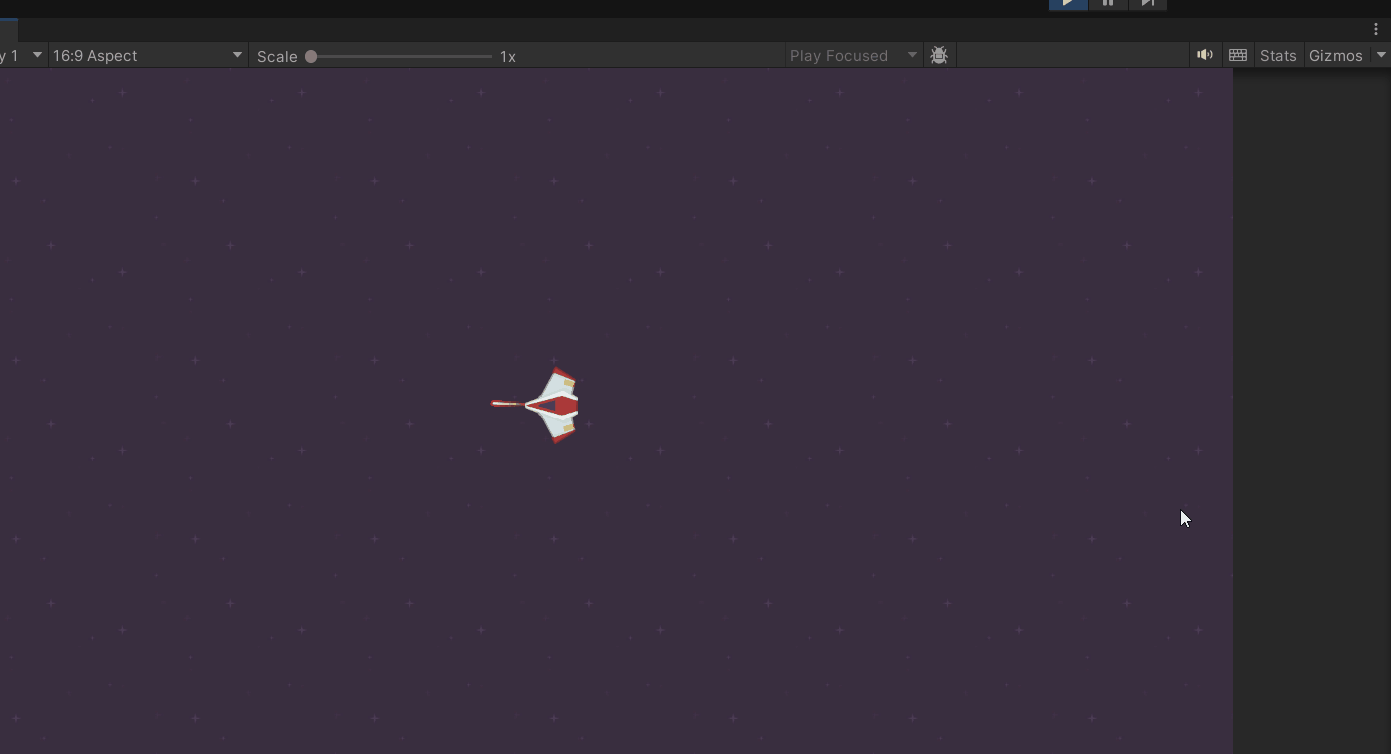
Task: Click the Pause button in the toolbar
Action: coord(1108,4)
